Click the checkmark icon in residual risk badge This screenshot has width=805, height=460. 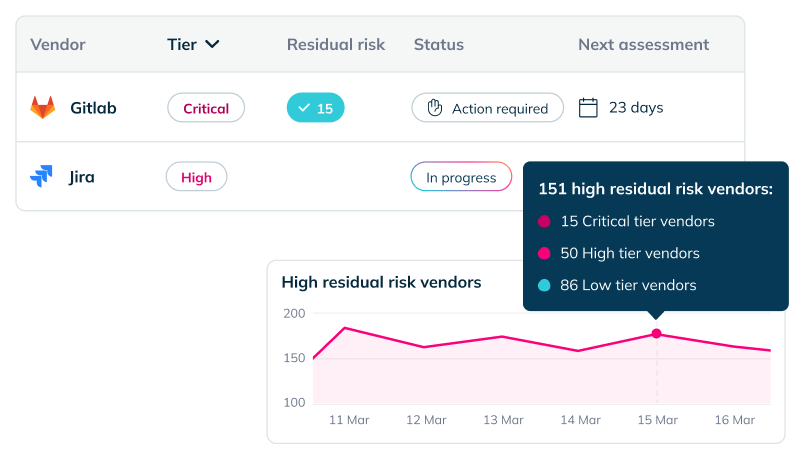(x=304, y=108)
